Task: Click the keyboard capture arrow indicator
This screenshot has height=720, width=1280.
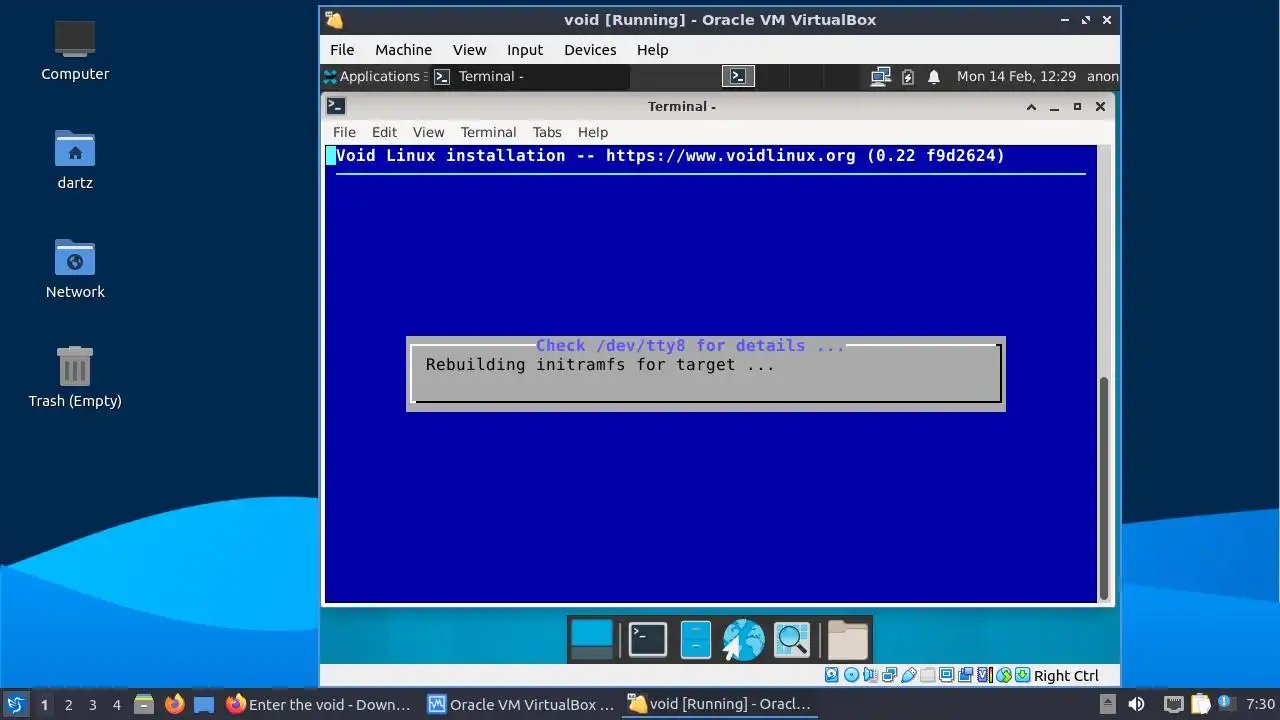Action: [x=1023, y=675]
